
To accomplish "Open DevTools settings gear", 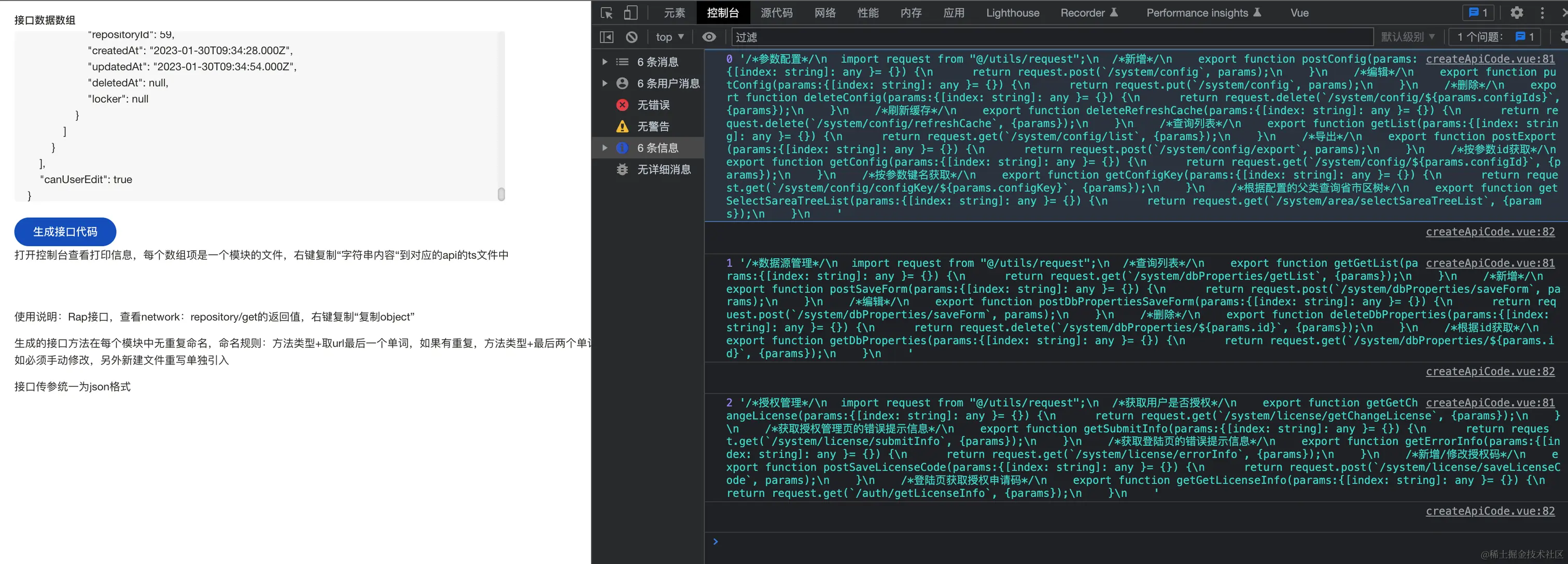I will tap(1516, 13).
